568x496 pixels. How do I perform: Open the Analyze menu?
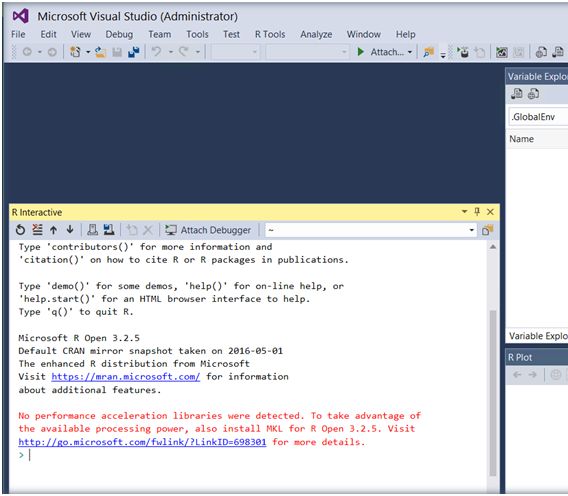click(x=316, y=34)
